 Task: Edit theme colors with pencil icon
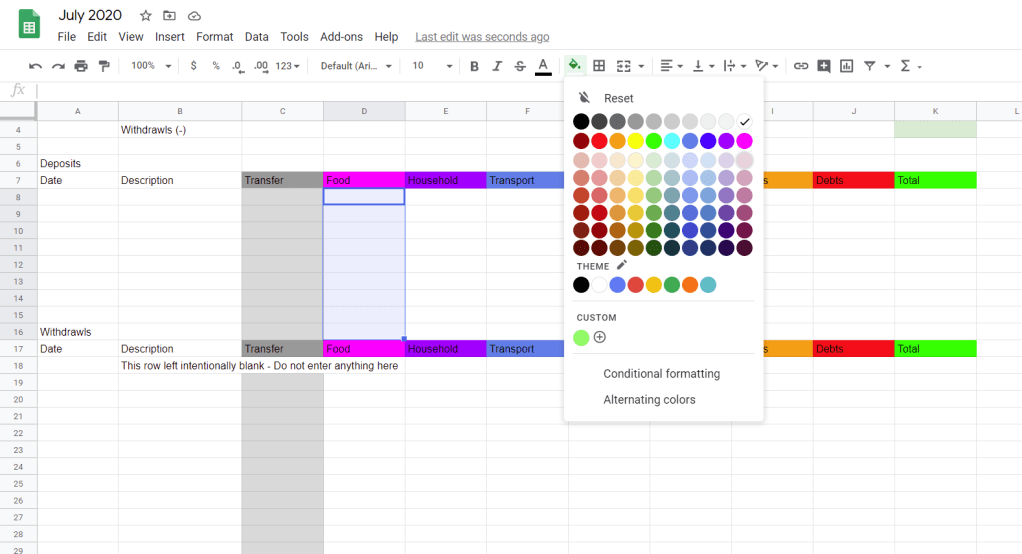click(x=622, y=265)
